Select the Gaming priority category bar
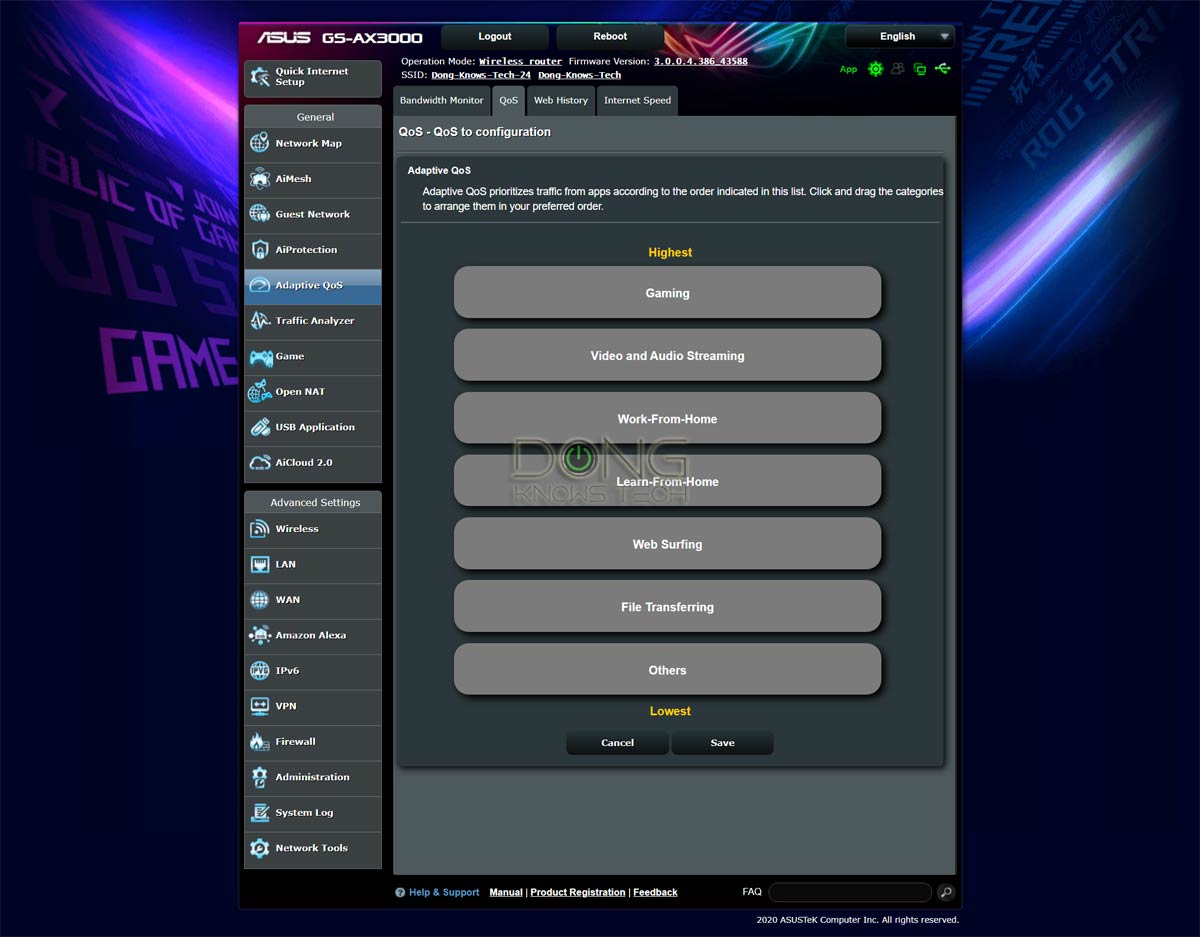Screen dimensions: 1200x937 point(667,293)
